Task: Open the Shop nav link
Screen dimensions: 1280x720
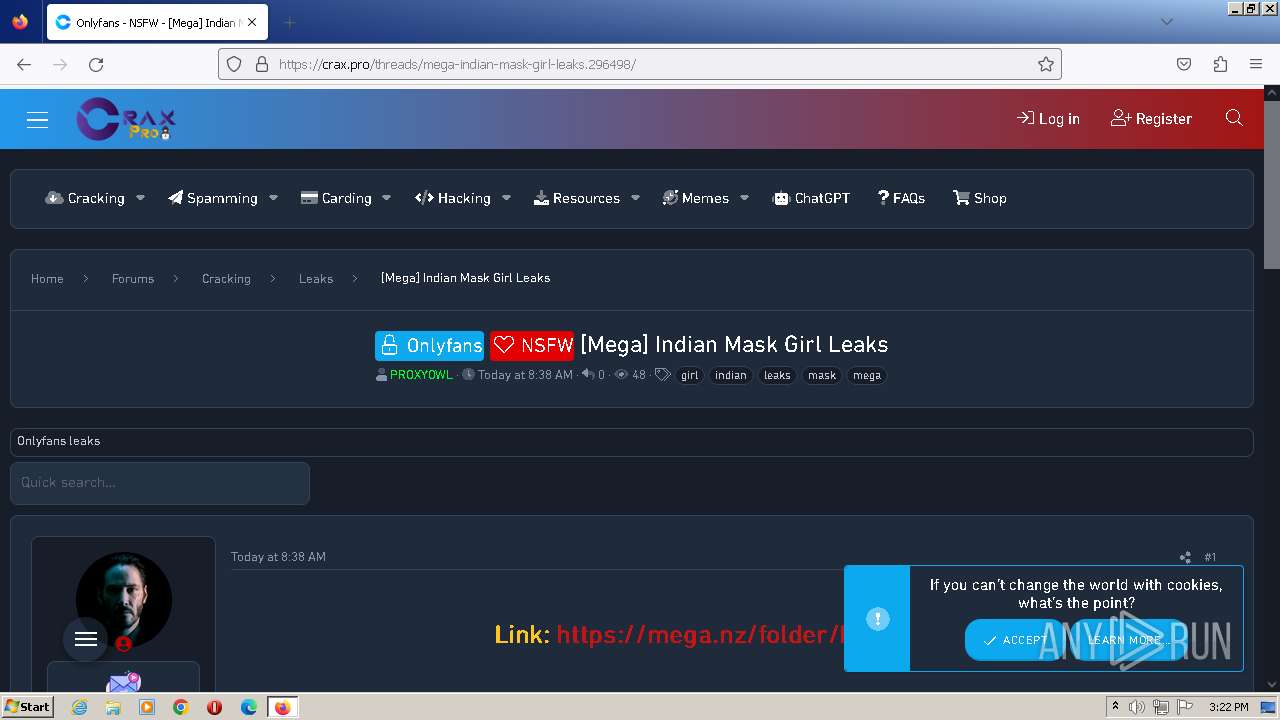Action: click(x=980, y=198)
